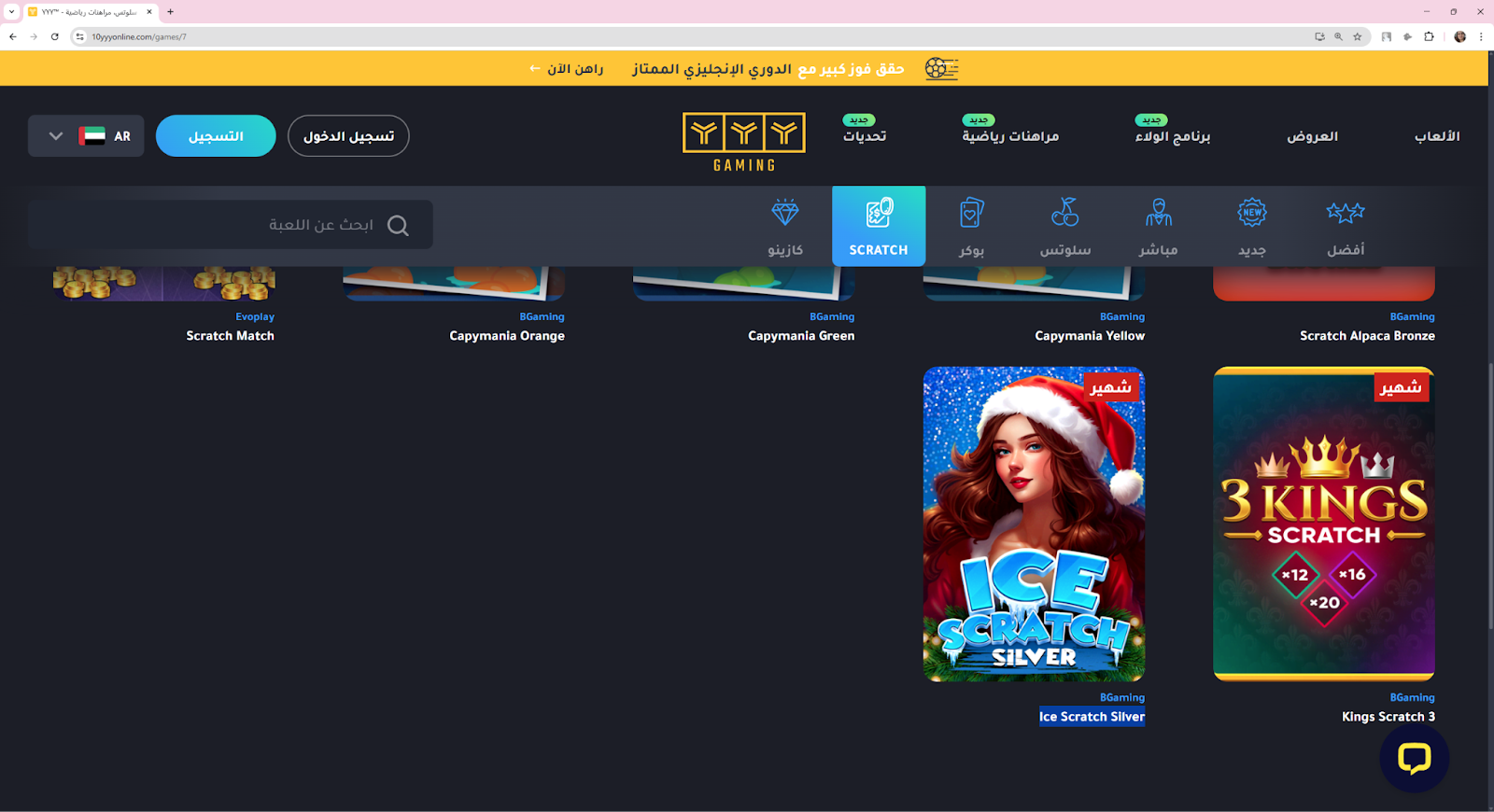1494x812 pixels.
Task: Click BGaming provider under Ice Scratch Silver
Action: [x=1122, y=697]
